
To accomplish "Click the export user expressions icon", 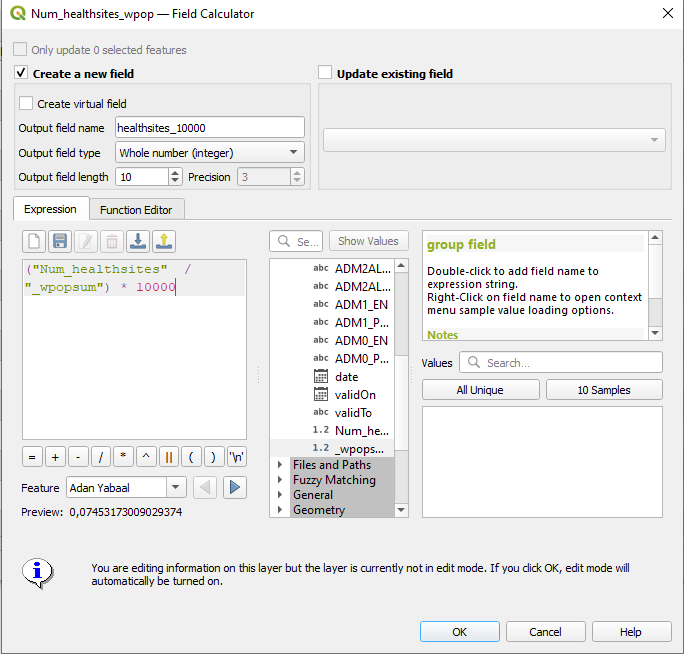I will click(164, 241).
